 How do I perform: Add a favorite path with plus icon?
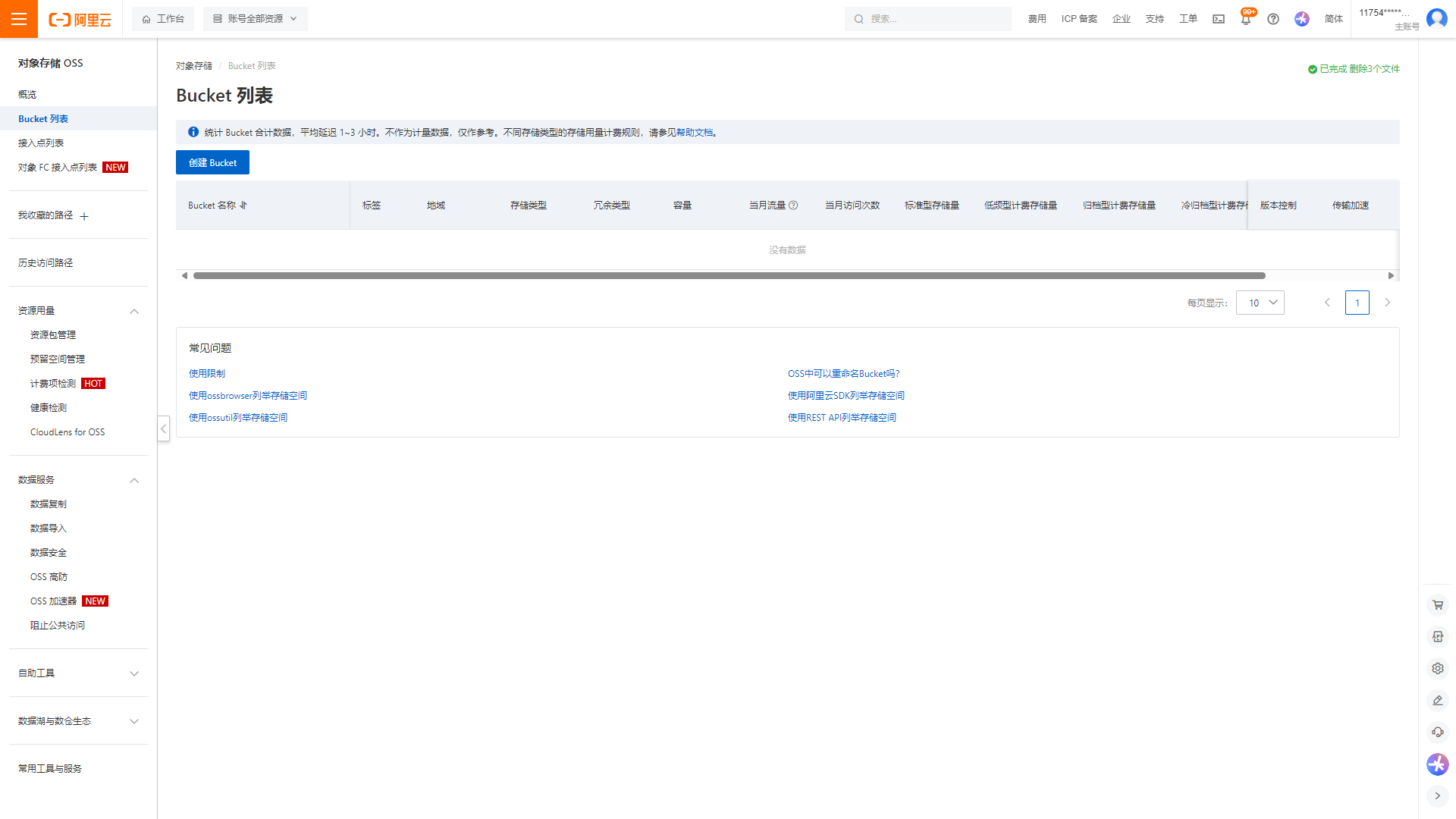[84, 217]
